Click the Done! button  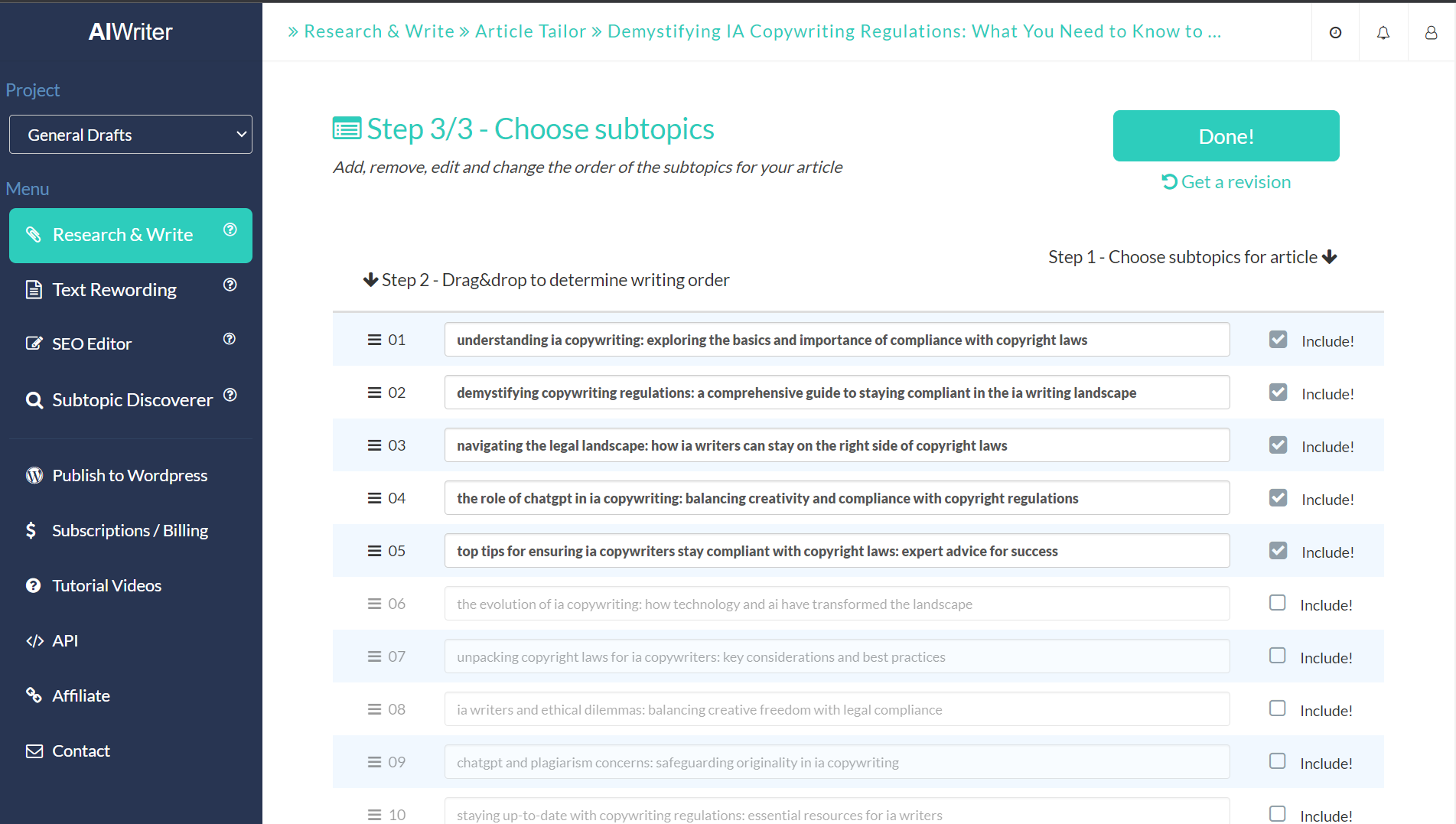pos(1226,135)
